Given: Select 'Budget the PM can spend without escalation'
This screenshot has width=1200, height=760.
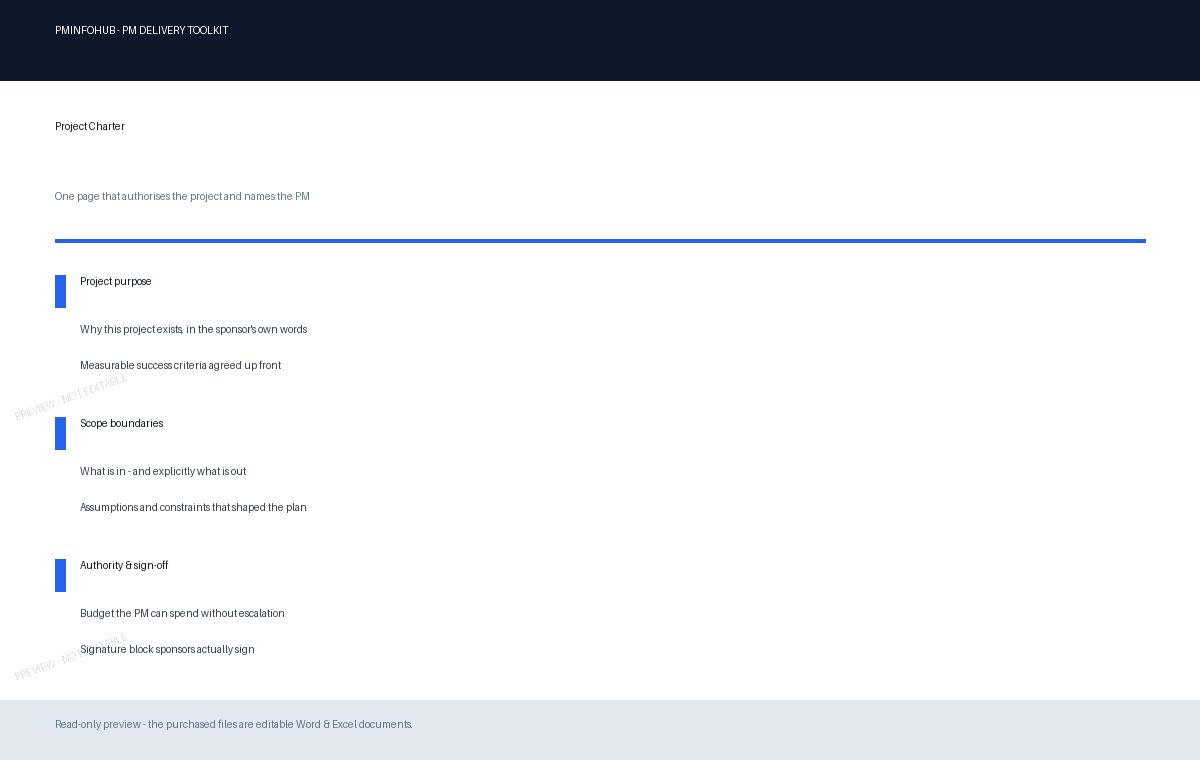Looking at the screenshot, I should 182,613.
